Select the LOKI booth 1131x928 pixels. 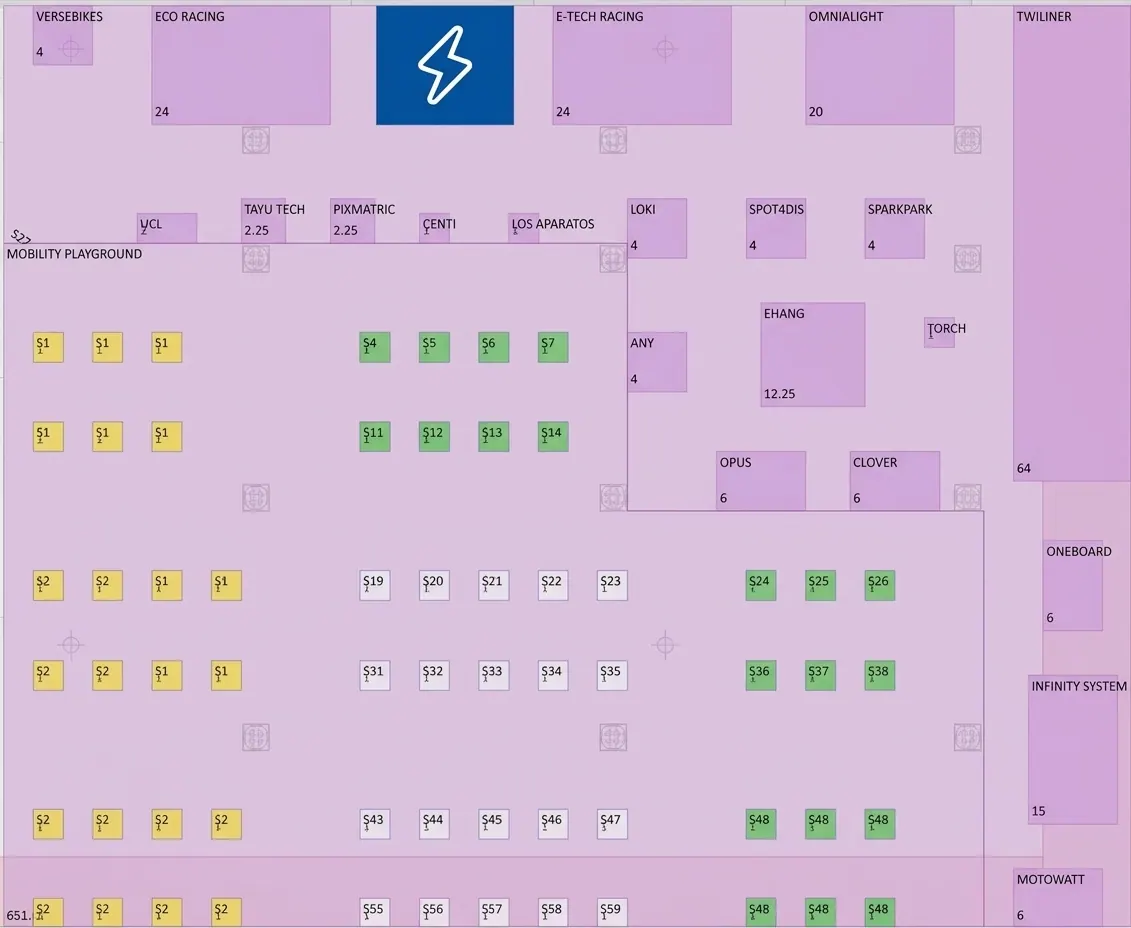(x=657, y=228)
